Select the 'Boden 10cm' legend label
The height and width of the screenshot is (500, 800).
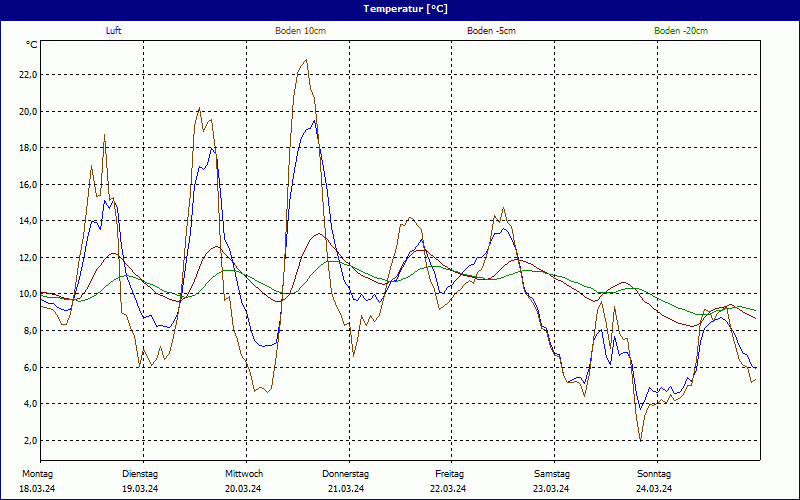tap(301, 31)
